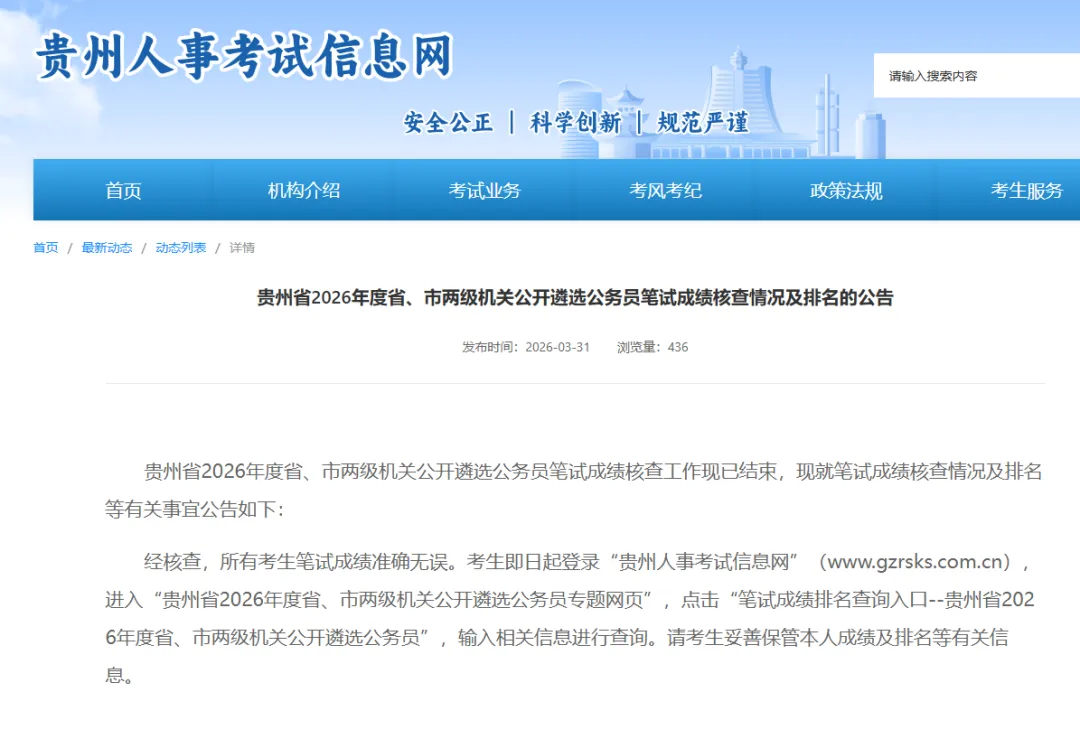
Task: Open the 考试业务 navigation menu
Action: [485, 190]
